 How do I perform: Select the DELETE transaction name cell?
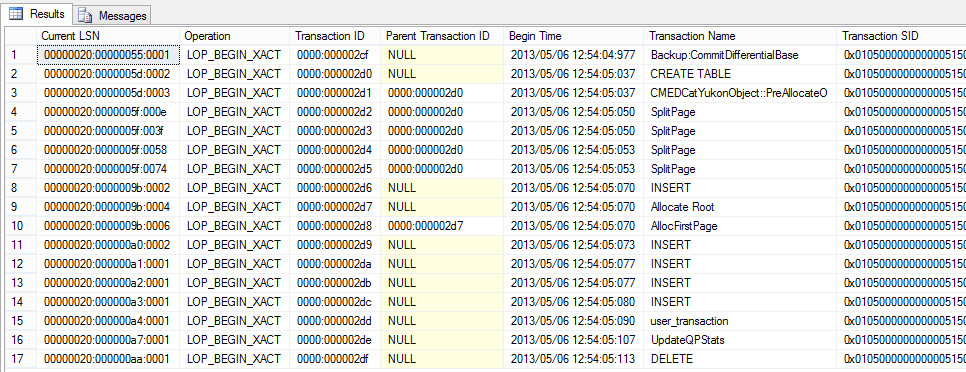tap(741, 359)
